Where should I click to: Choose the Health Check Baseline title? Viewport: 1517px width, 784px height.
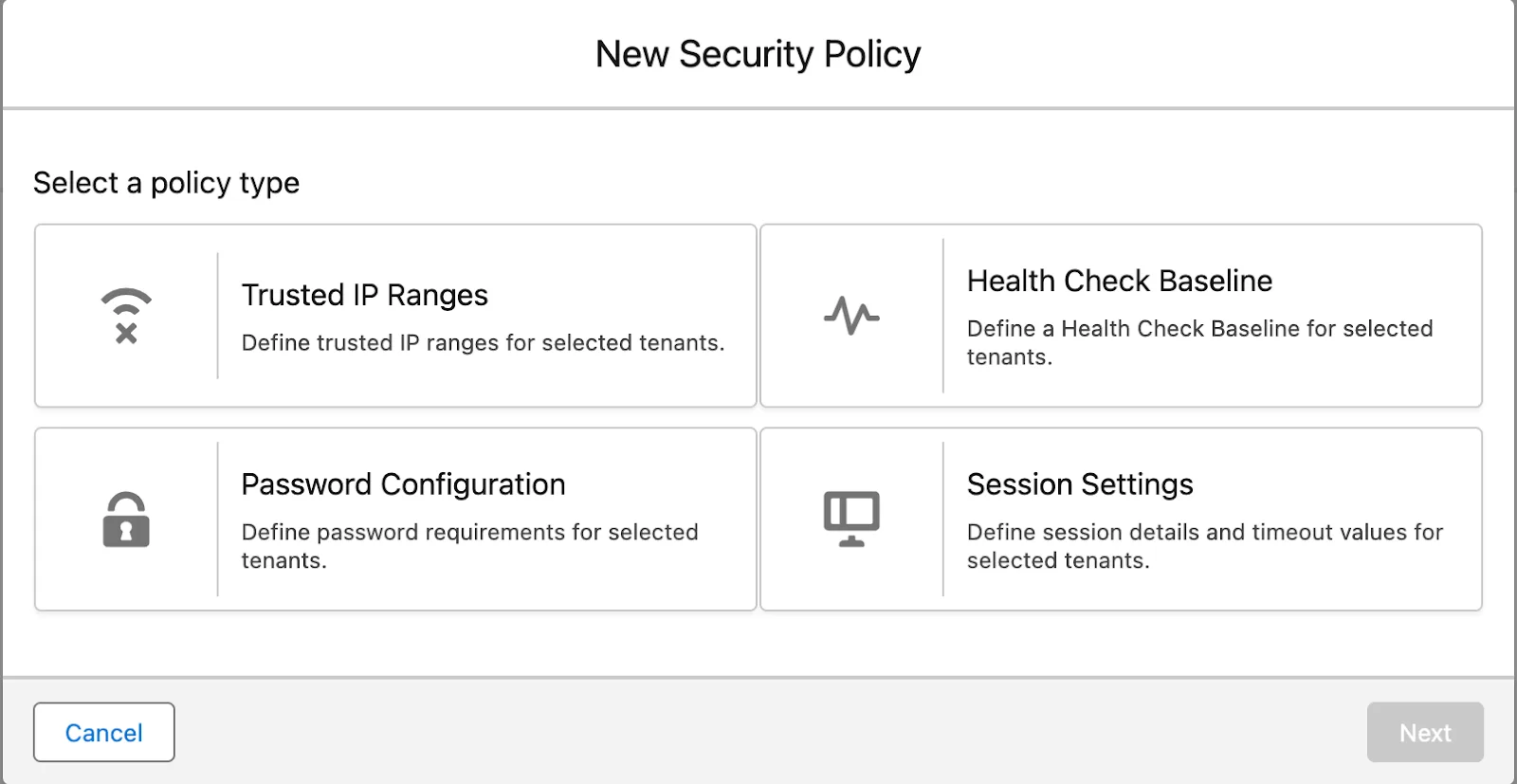point(1119,282)
